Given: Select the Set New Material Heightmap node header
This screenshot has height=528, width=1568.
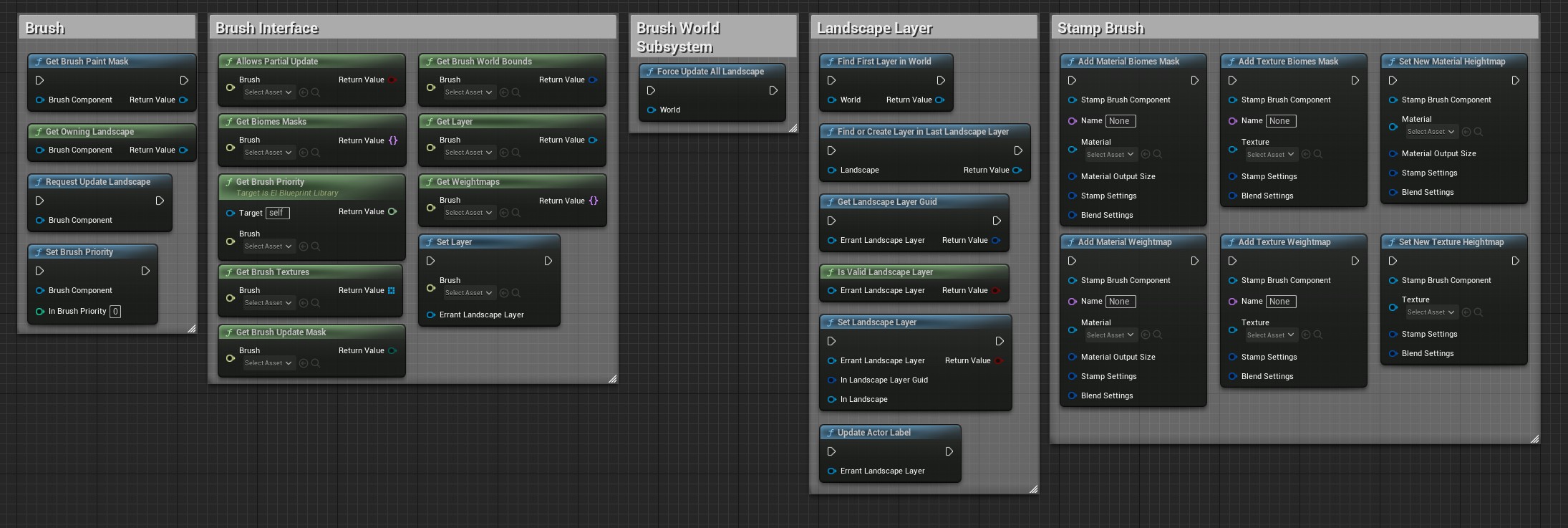Looking at the screenshot, I should tap(1453, 62).
